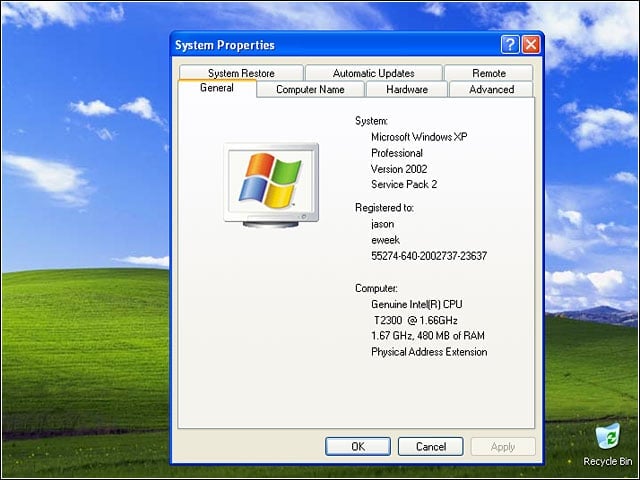Click the registered user name 'jason'
640x480 pixels.
point(382,224)
